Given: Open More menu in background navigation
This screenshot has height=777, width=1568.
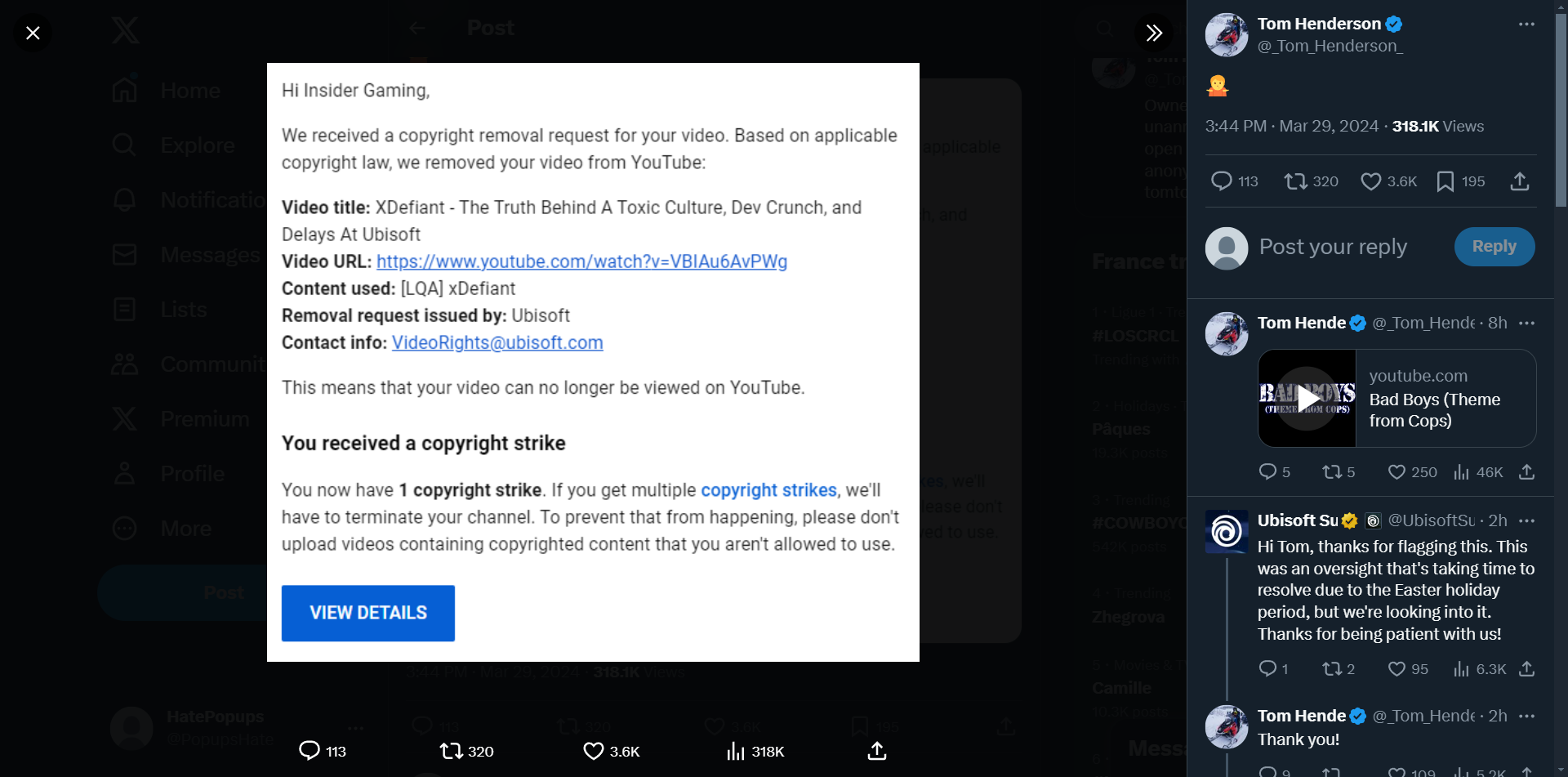Looking at the screenshot, I should pos(163,529).
